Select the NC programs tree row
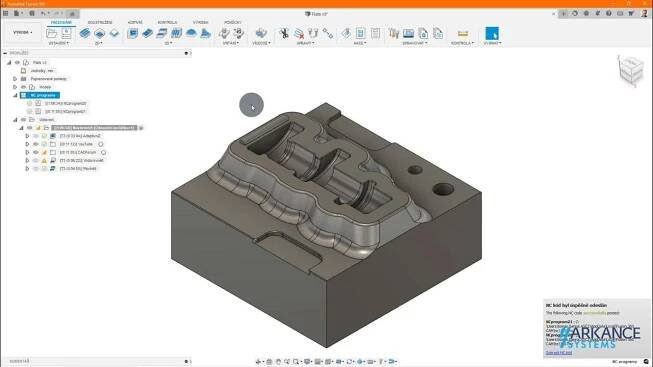The height and width of the screenshot is (367, 653). point(40,95)
